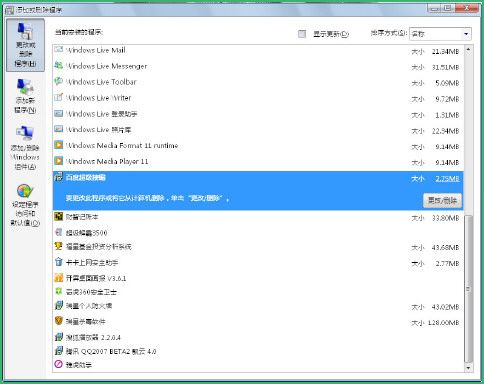The height and width of the screenshot is (384, 484).
Task: Click the shield icon of the 128.00MB program
Action: (59, 321)
